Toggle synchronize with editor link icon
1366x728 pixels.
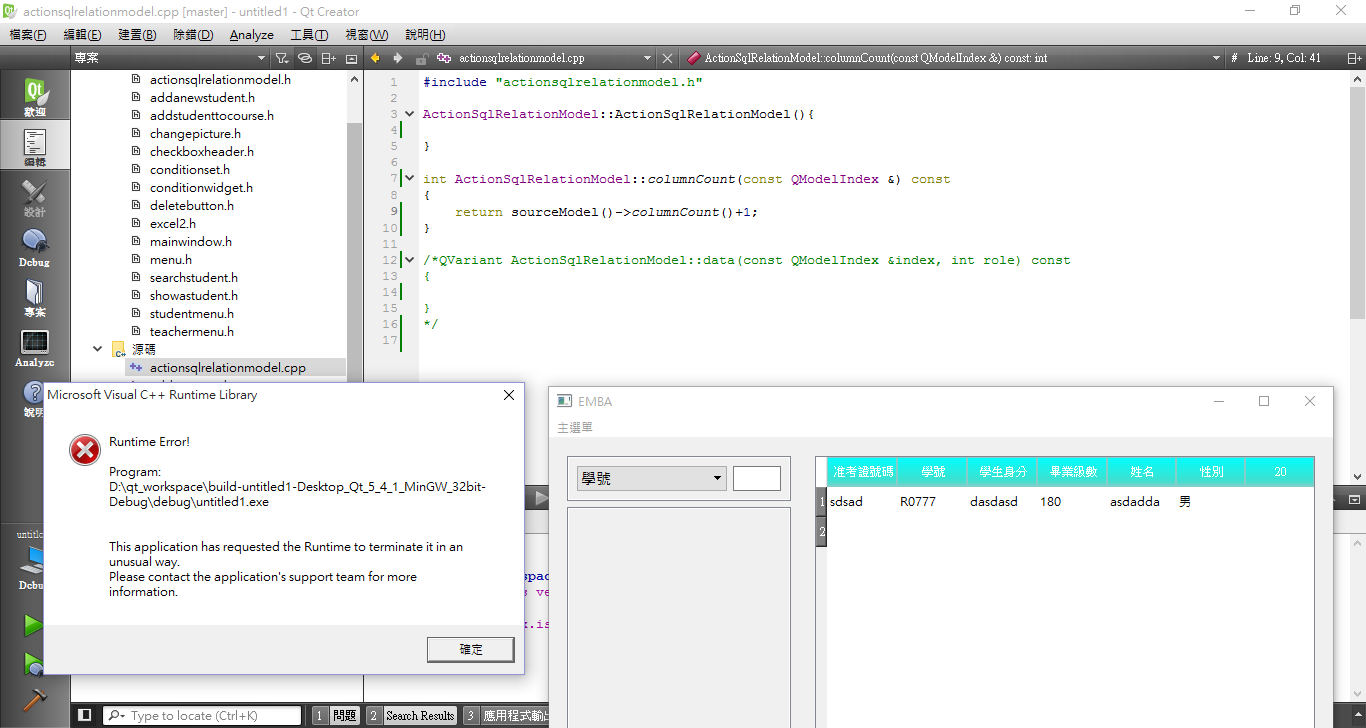tap(305, 58)
